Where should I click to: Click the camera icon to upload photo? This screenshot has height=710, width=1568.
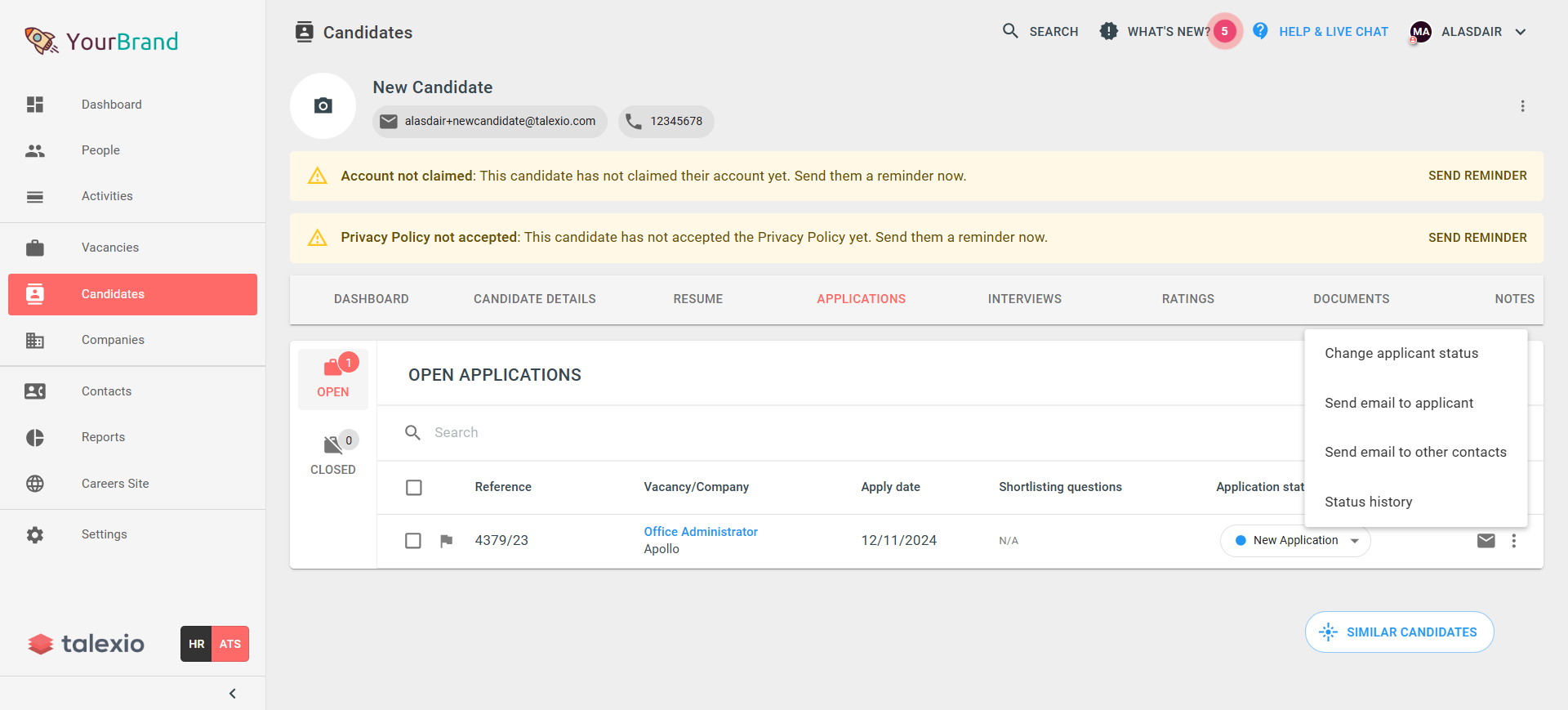[x=323, y=106]
